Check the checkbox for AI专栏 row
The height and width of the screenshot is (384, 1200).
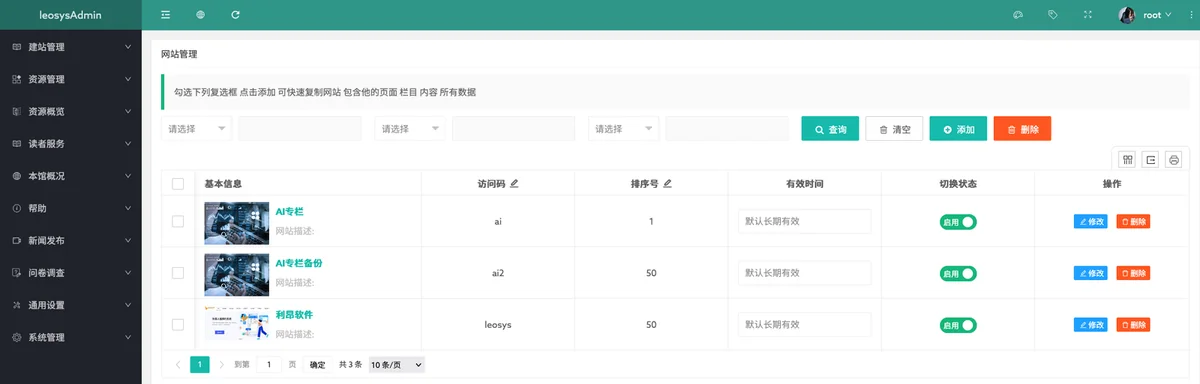pos(178,221)
